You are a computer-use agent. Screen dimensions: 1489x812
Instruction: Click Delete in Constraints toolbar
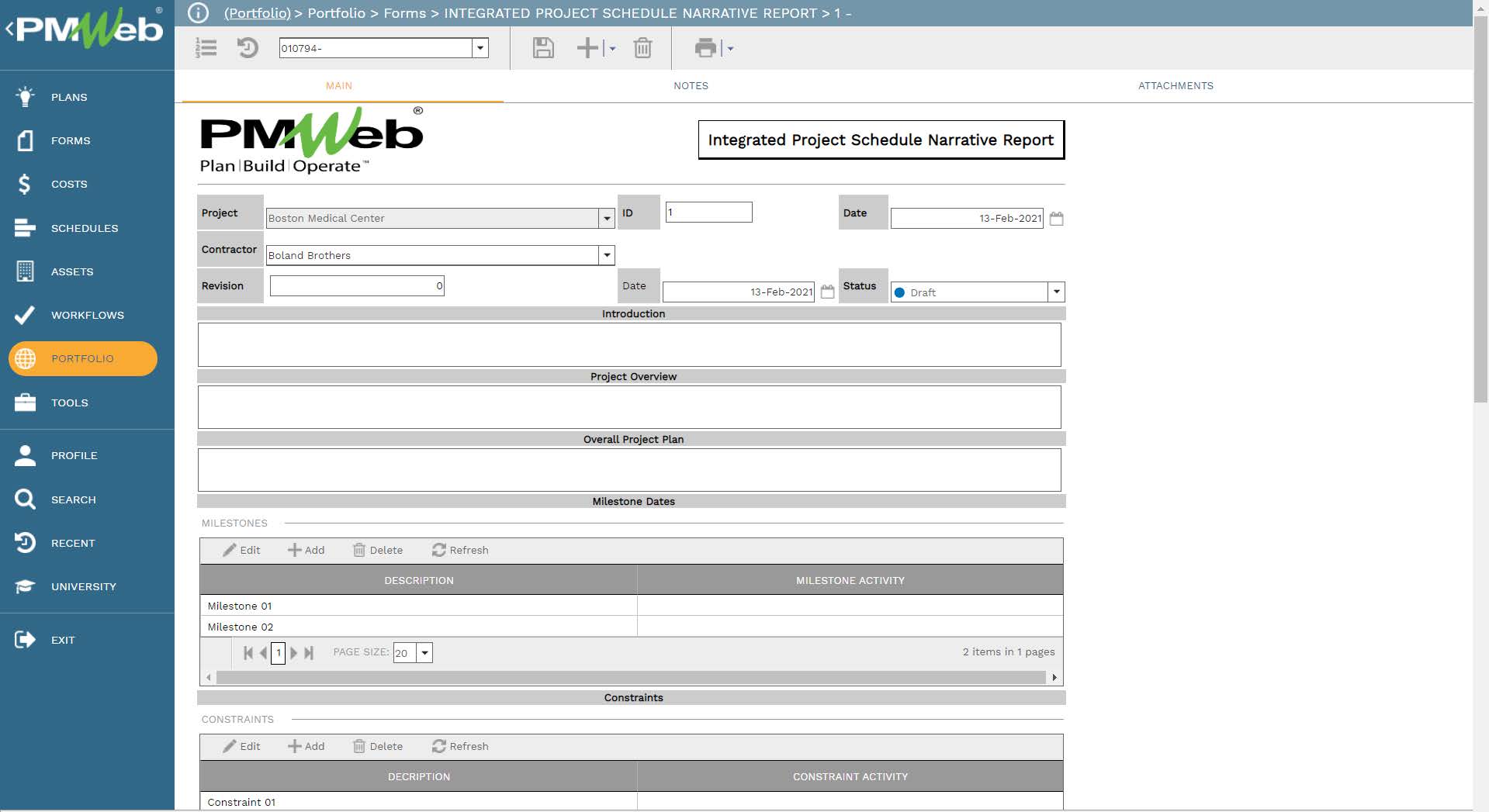point(378,746)
